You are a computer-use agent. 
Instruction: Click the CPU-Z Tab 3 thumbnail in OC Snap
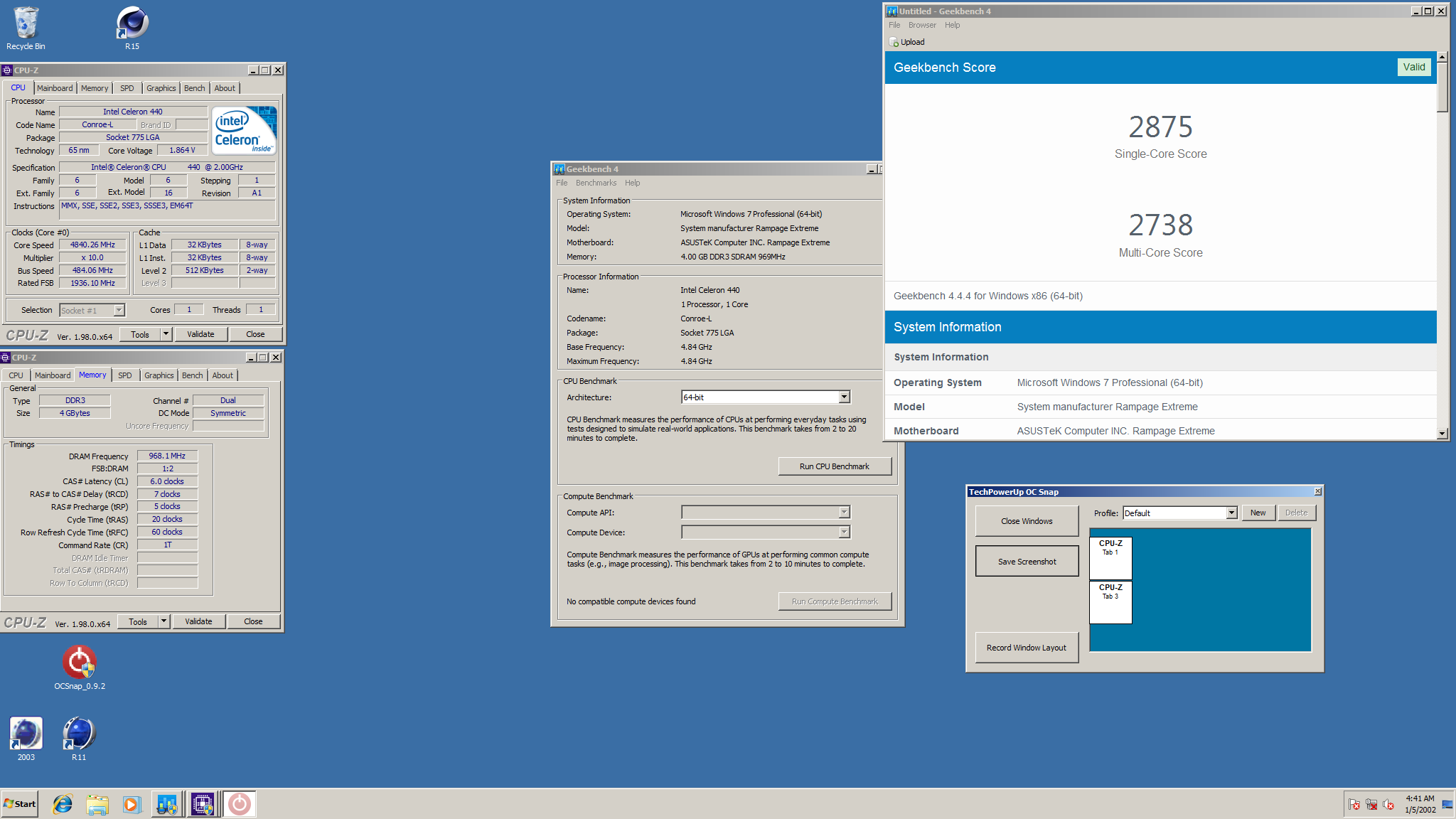point(1110,602)
